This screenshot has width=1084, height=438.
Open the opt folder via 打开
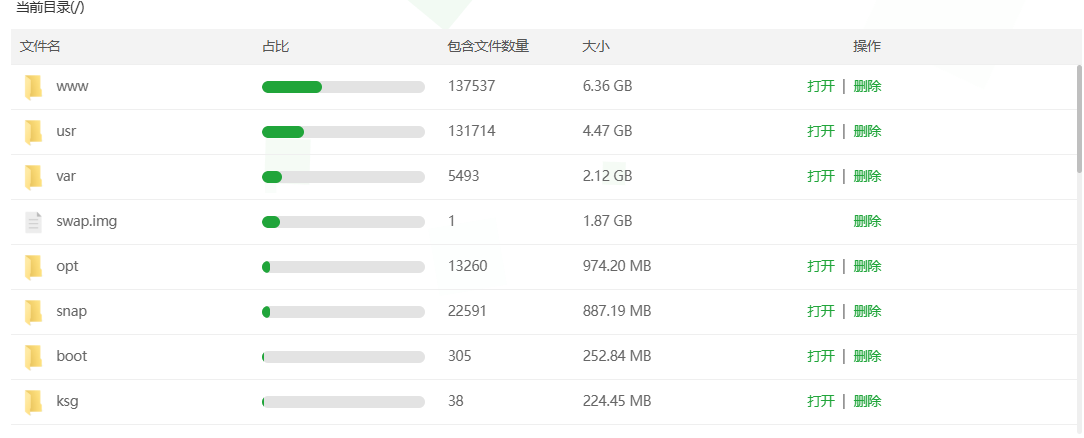tap(821, 266)
